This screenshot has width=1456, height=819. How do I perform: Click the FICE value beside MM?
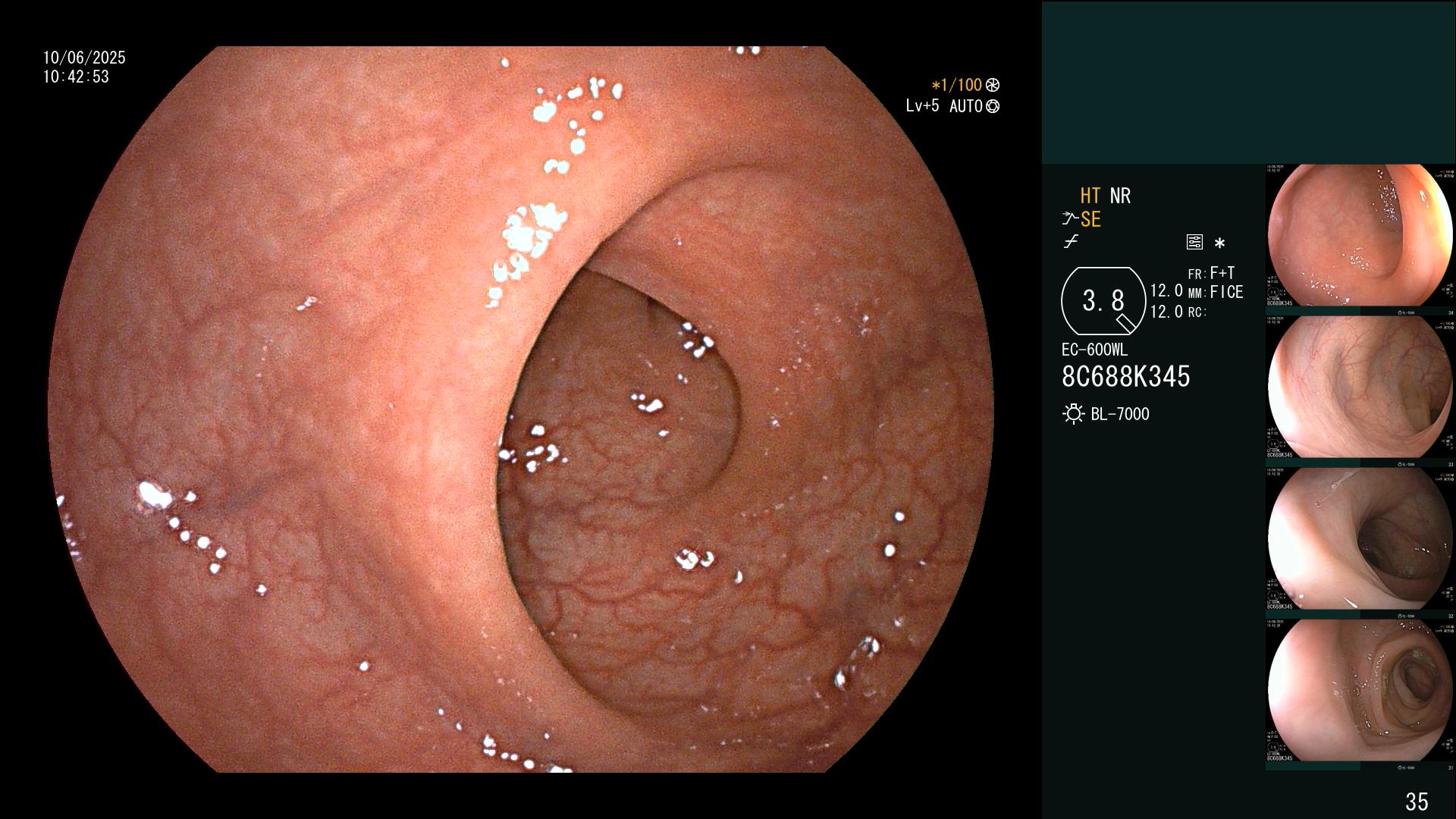click(1226, 292)
